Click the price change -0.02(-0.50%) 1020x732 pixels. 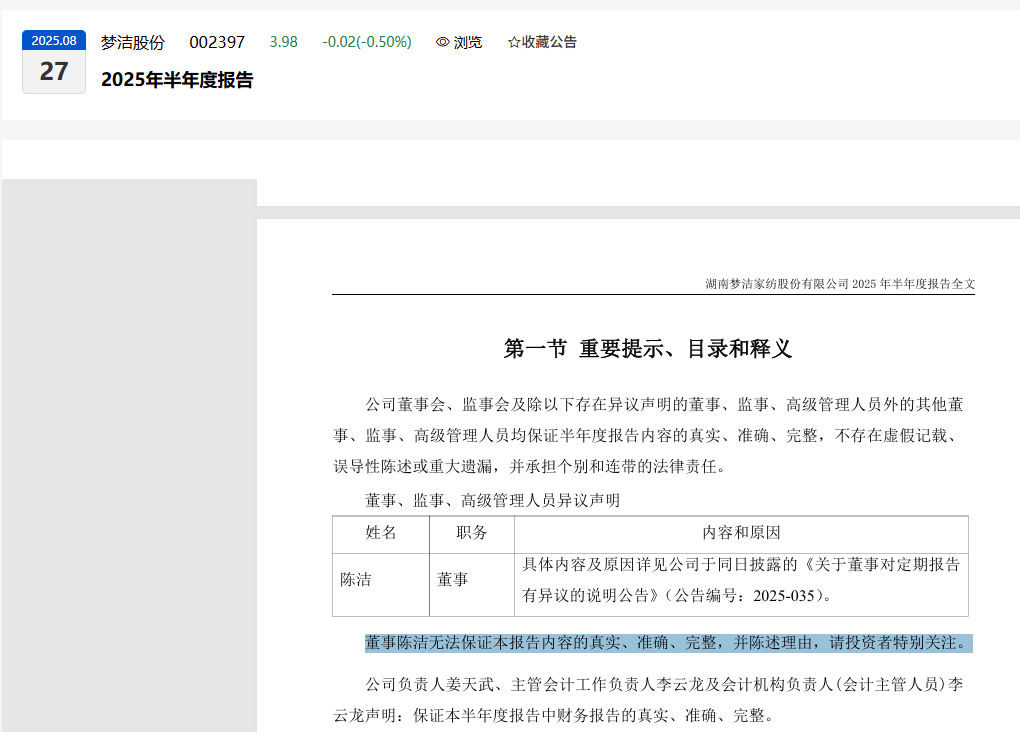pyautogui.click(x=366, y=42)
